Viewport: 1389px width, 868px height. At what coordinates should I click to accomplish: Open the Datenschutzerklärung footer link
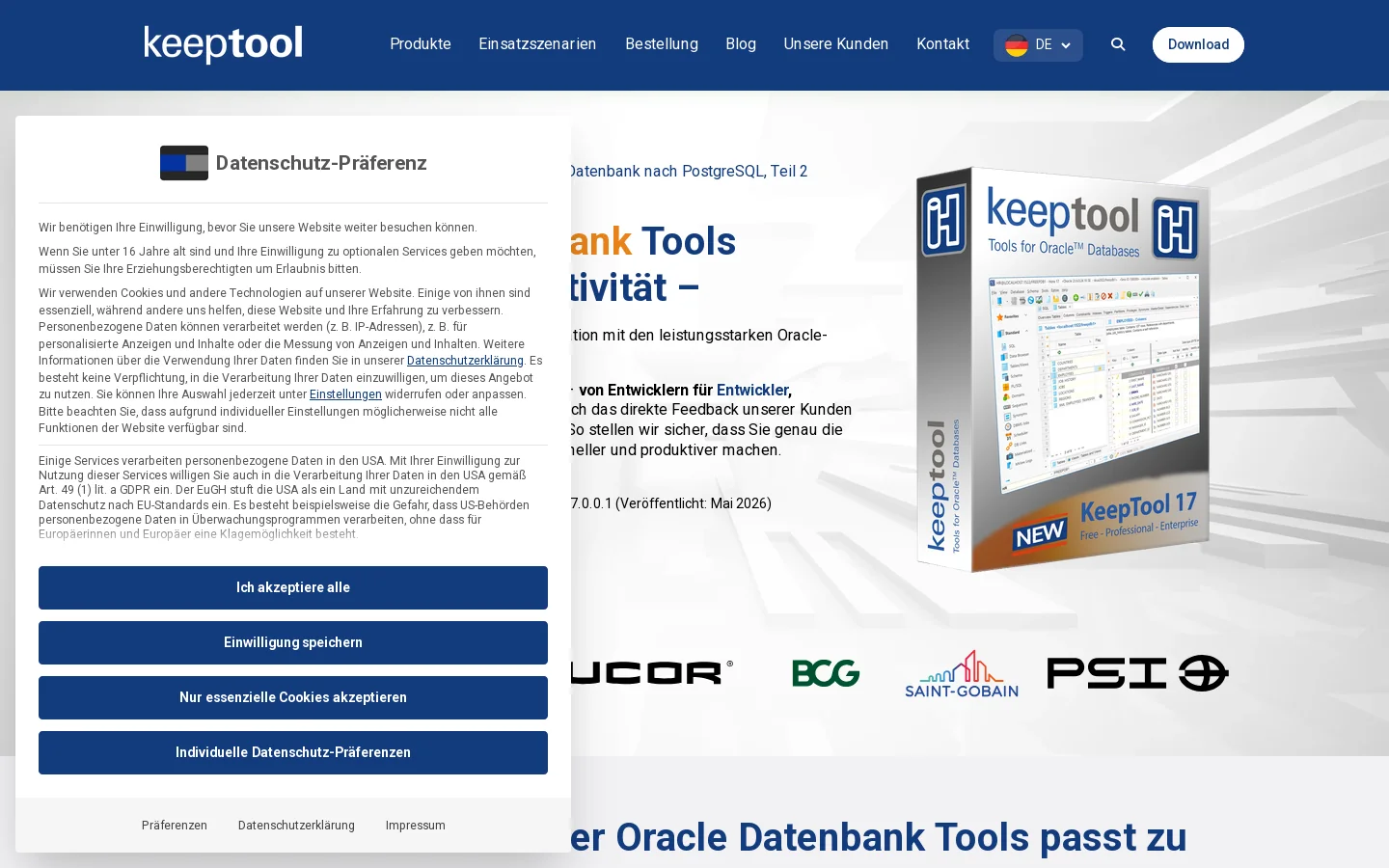pyautogui.click(x=296, y=826)
